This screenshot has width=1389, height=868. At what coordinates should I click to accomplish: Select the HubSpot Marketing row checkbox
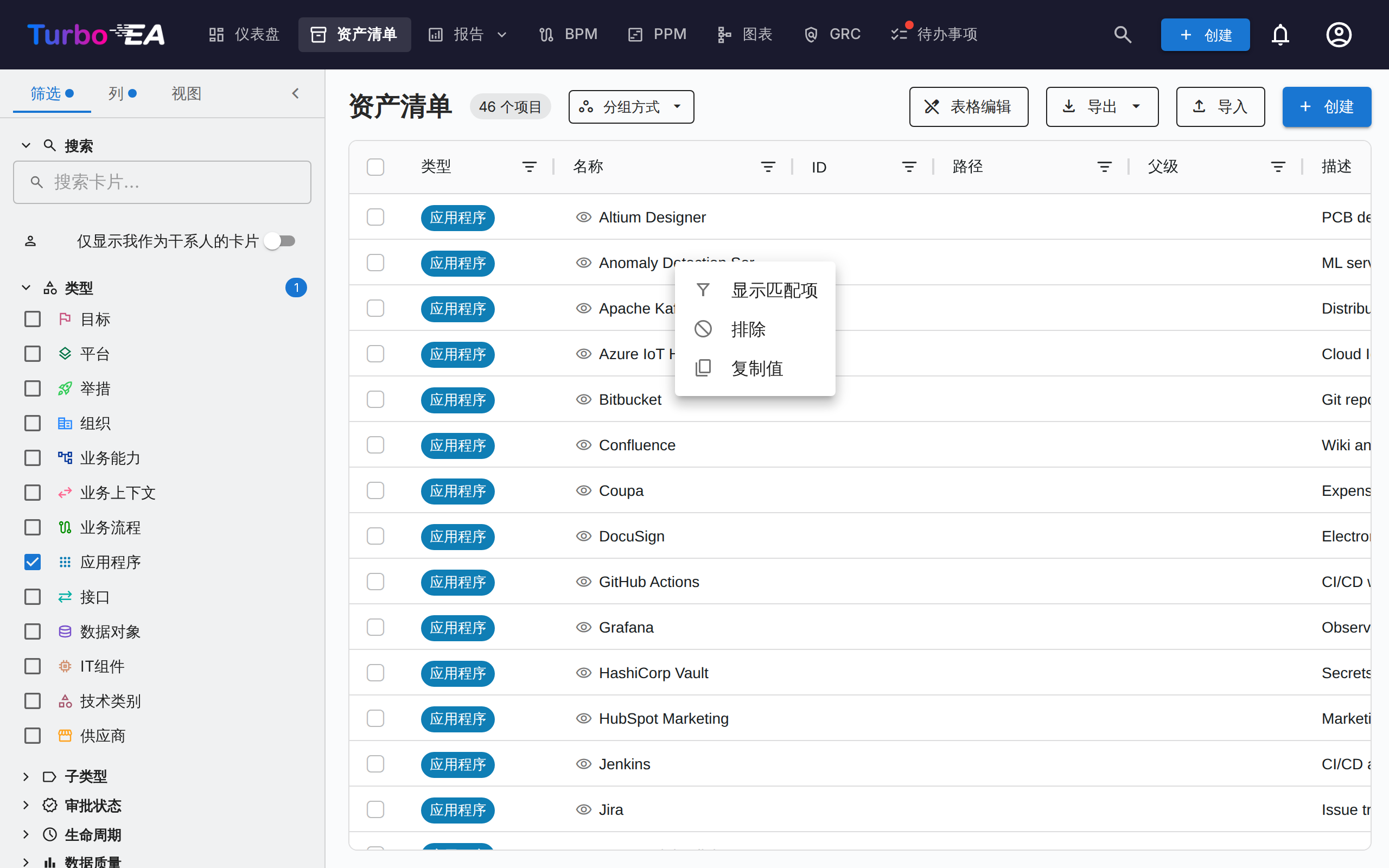375,719
